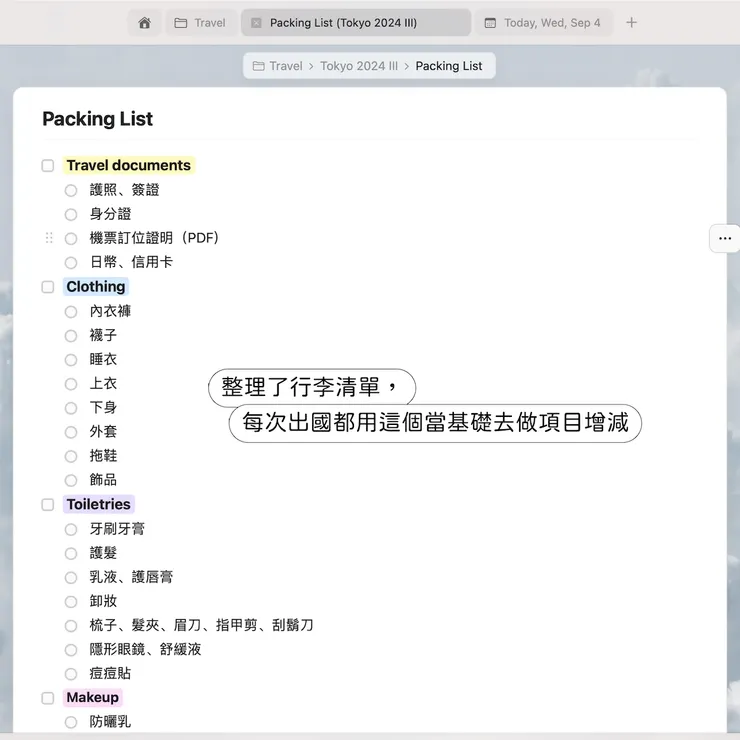Image resolution: width=740 pixels, height=740 pixels.
Task: Click the Clothing heading text
Action: click(x=96, y=286)
